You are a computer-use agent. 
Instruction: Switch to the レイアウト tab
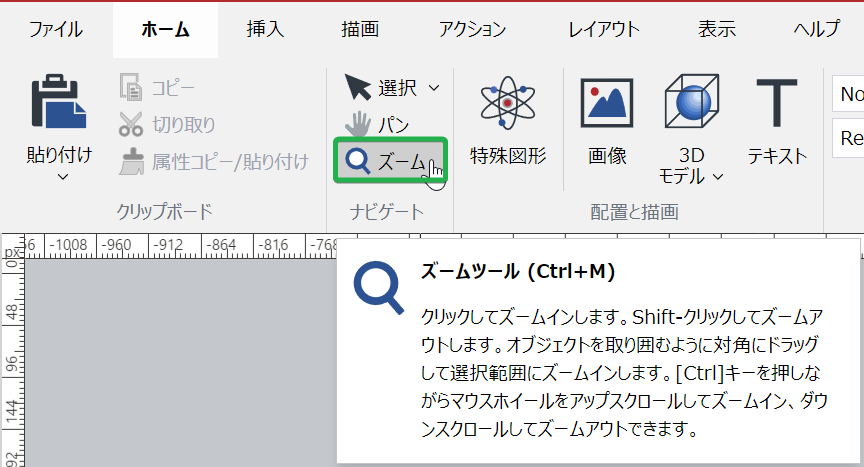pos(604,29)
